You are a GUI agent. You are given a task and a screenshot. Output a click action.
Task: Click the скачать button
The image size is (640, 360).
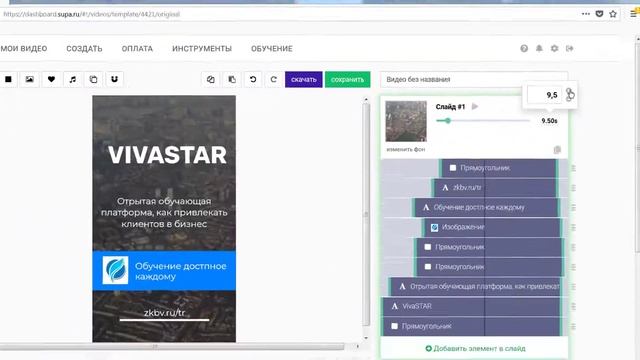(x=304, y=79)
